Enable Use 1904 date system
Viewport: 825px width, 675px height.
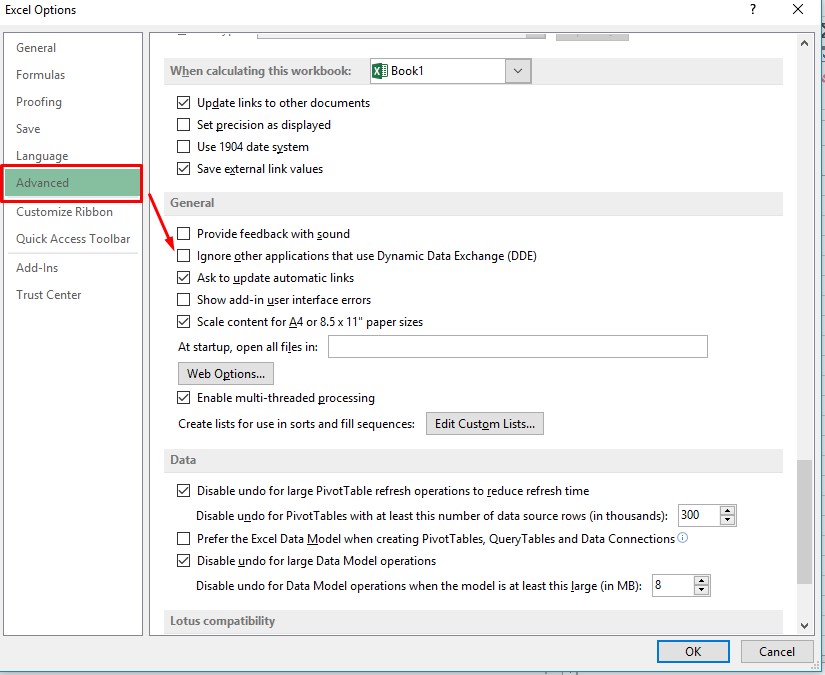pyautogui.click(x=183, y=146)
